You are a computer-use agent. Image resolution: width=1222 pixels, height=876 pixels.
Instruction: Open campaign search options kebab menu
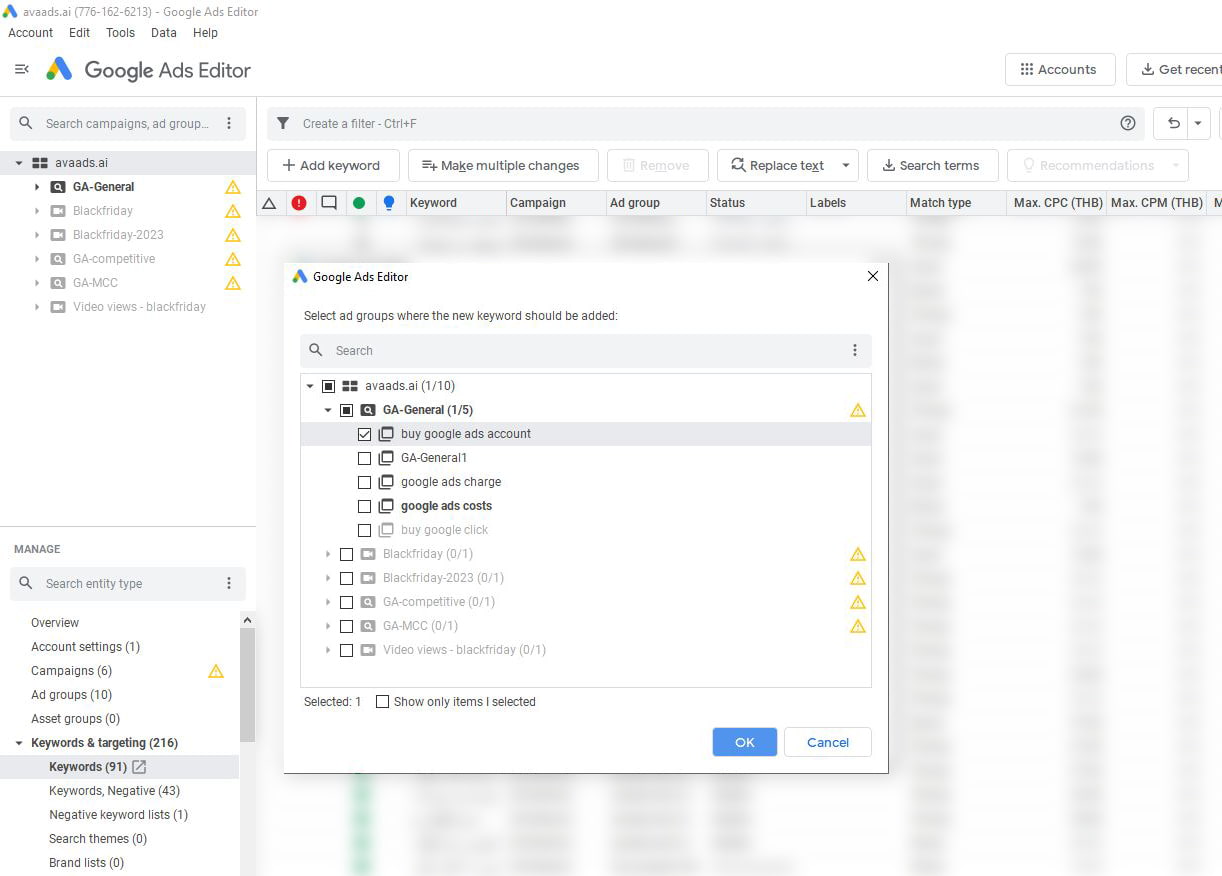[x=229, y=123]
